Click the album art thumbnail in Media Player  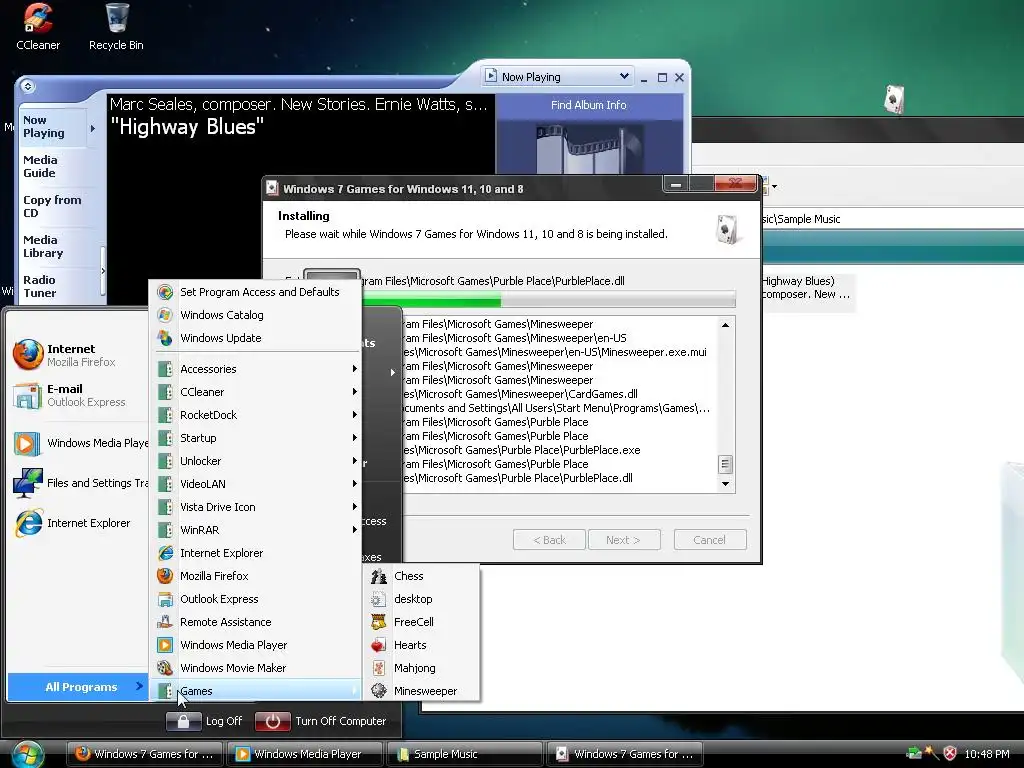589,148
